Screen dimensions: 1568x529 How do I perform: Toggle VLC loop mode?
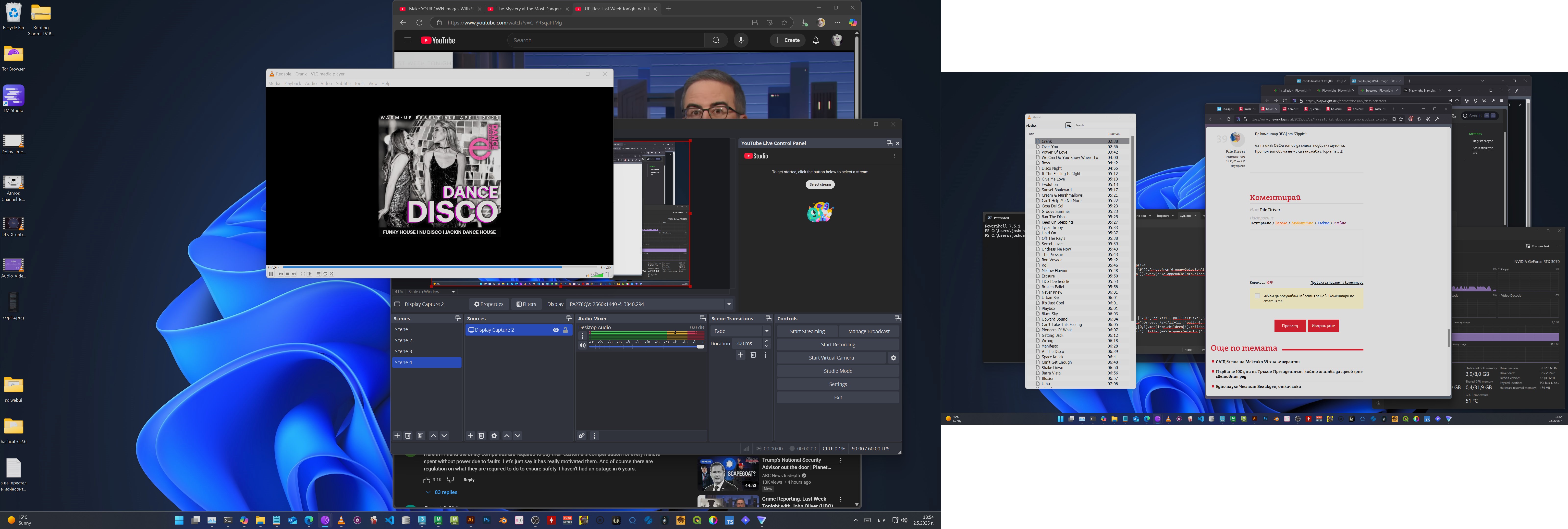[325, 274]
